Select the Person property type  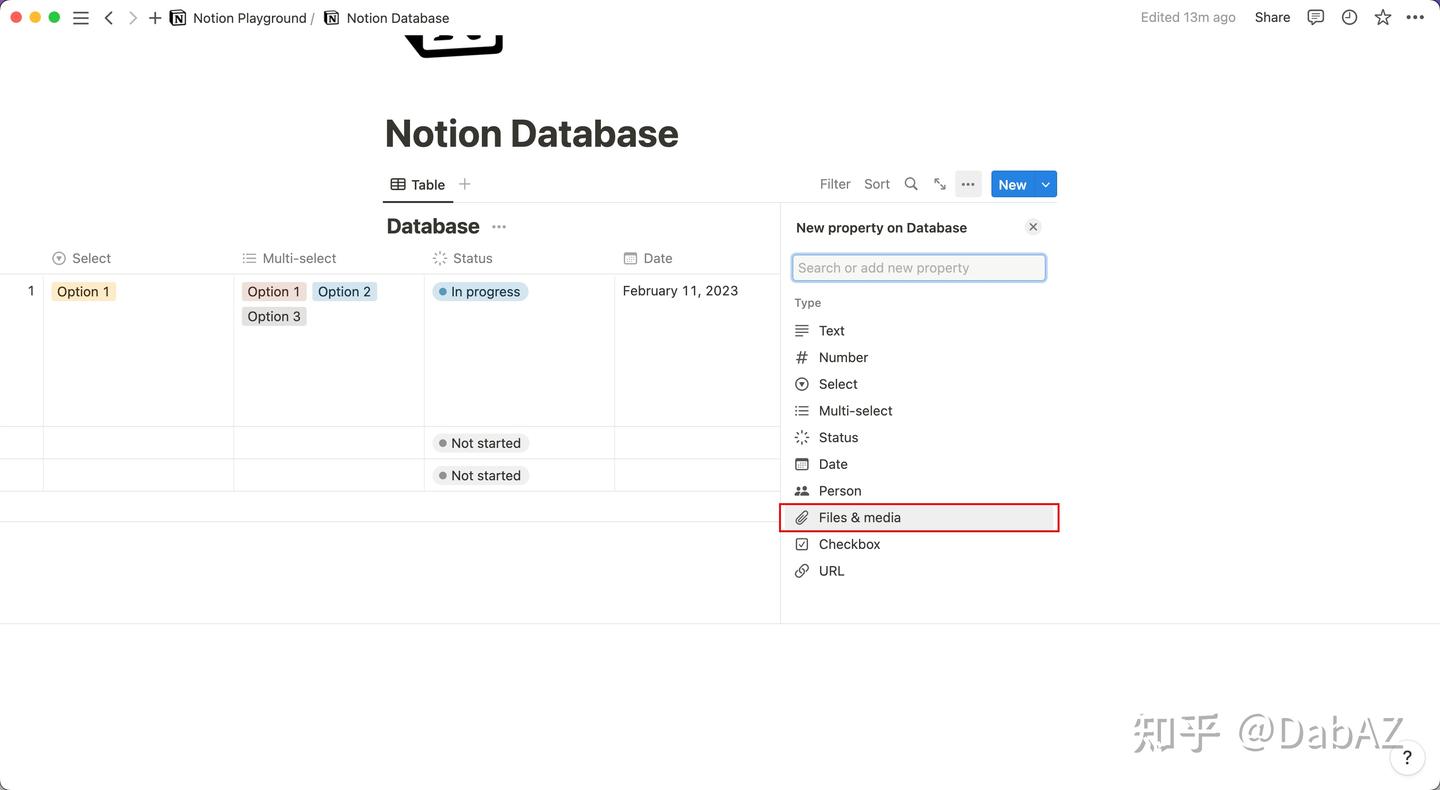[839, 490]
